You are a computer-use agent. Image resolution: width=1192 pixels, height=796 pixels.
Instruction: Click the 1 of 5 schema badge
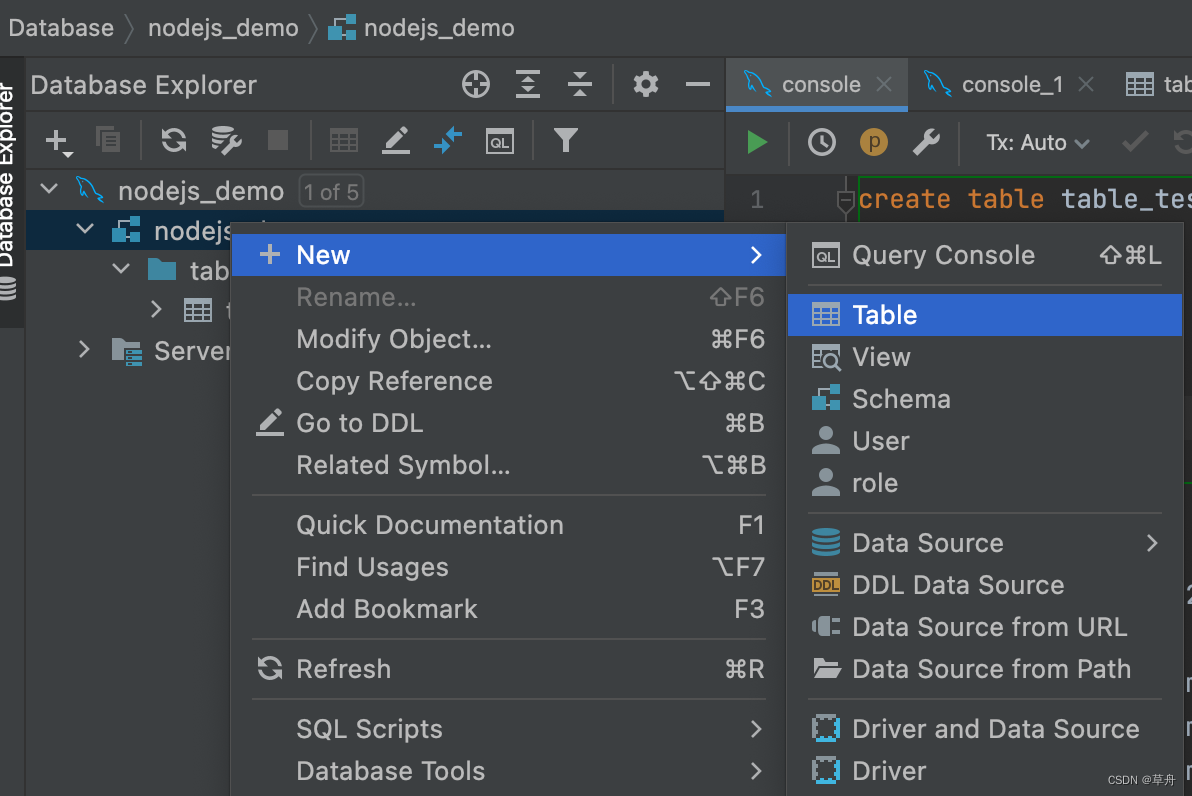(x=331, y=191)
